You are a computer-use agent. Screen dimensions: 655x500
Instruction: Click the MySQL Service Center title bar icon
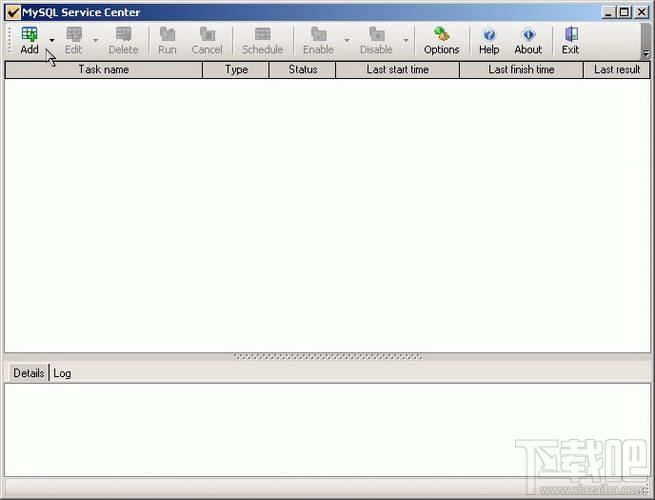13,13
